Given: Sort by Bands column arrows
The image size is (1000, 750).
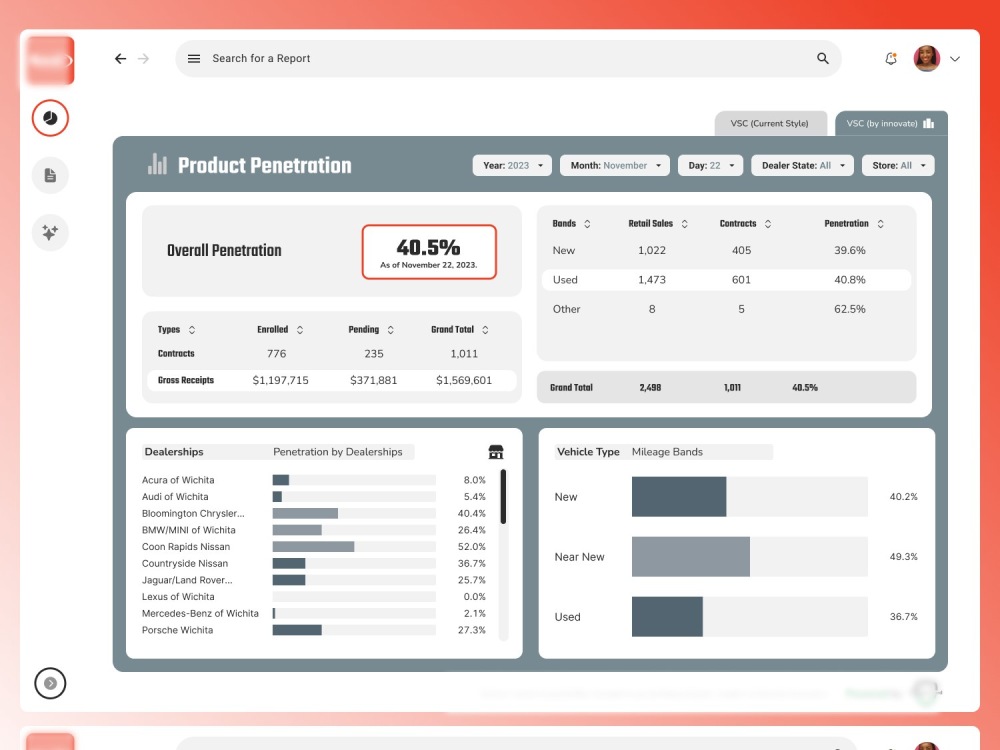Looking at the screenshot, I should [587, 224].
